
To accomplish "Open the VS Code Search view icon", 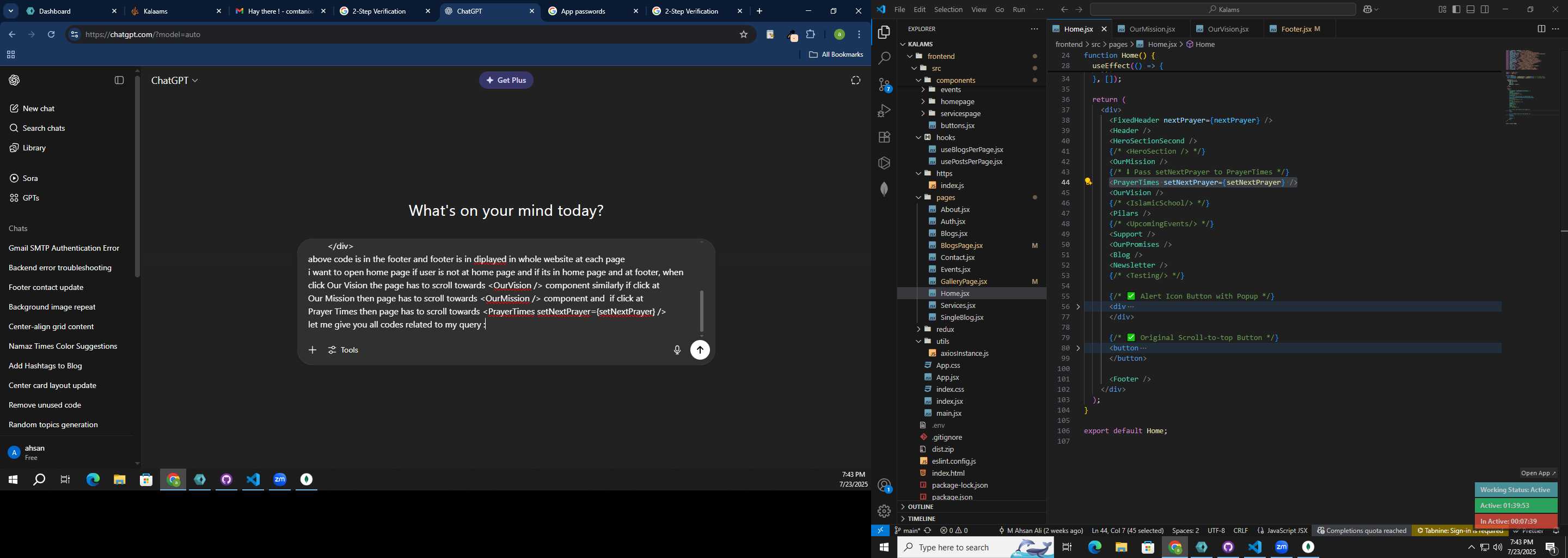I will [x=884, y=58].
